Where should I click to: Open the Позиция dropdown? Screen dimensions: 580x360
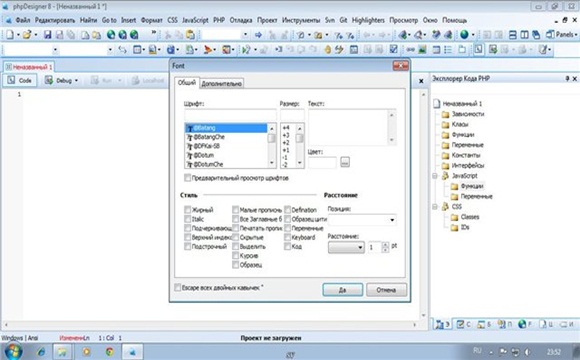click(x=392, y=220)
